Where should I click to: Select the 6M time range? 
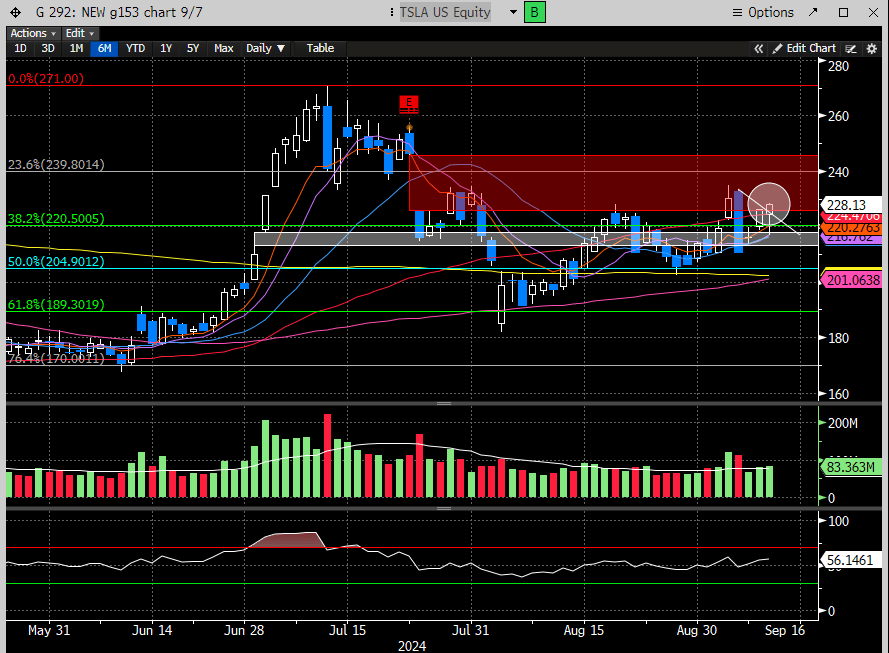[x=104, y=48]
